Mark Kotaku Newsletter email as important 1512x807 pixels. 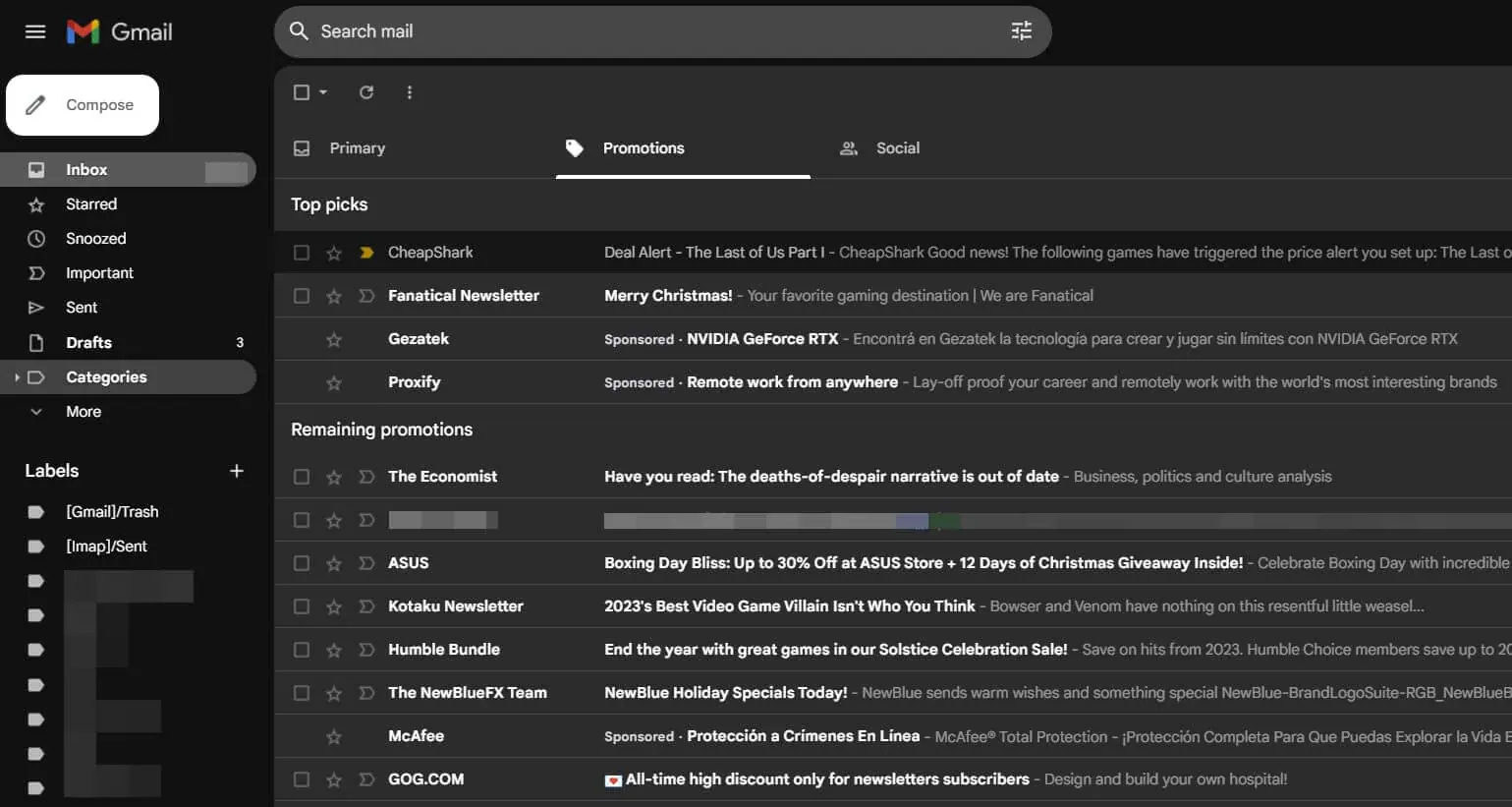pyautogui.click(x=366, y=606)
